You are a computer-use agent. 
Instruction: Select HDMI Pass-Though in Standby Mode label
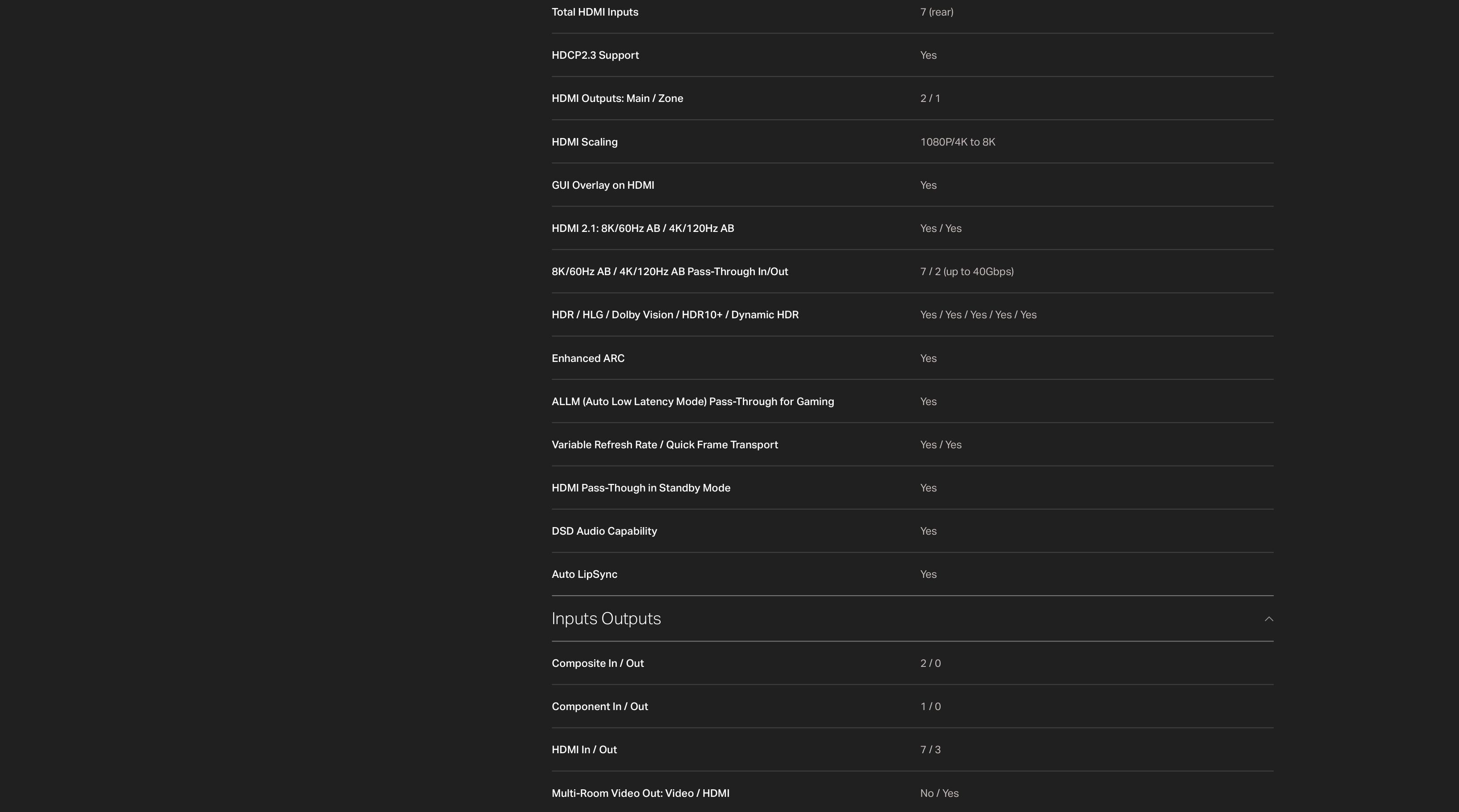click(641, 488)
